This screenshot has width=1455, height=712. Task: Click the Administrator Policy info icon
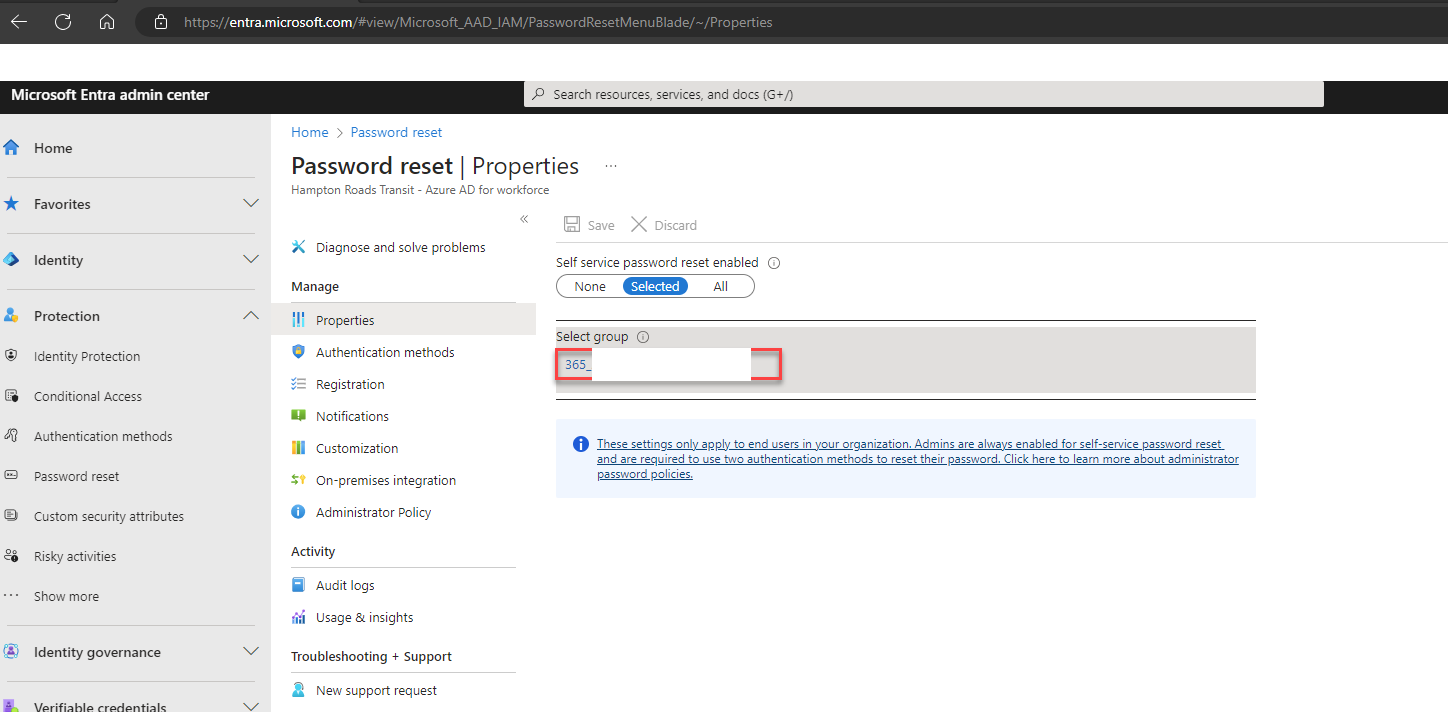click(x=298, y=512)
